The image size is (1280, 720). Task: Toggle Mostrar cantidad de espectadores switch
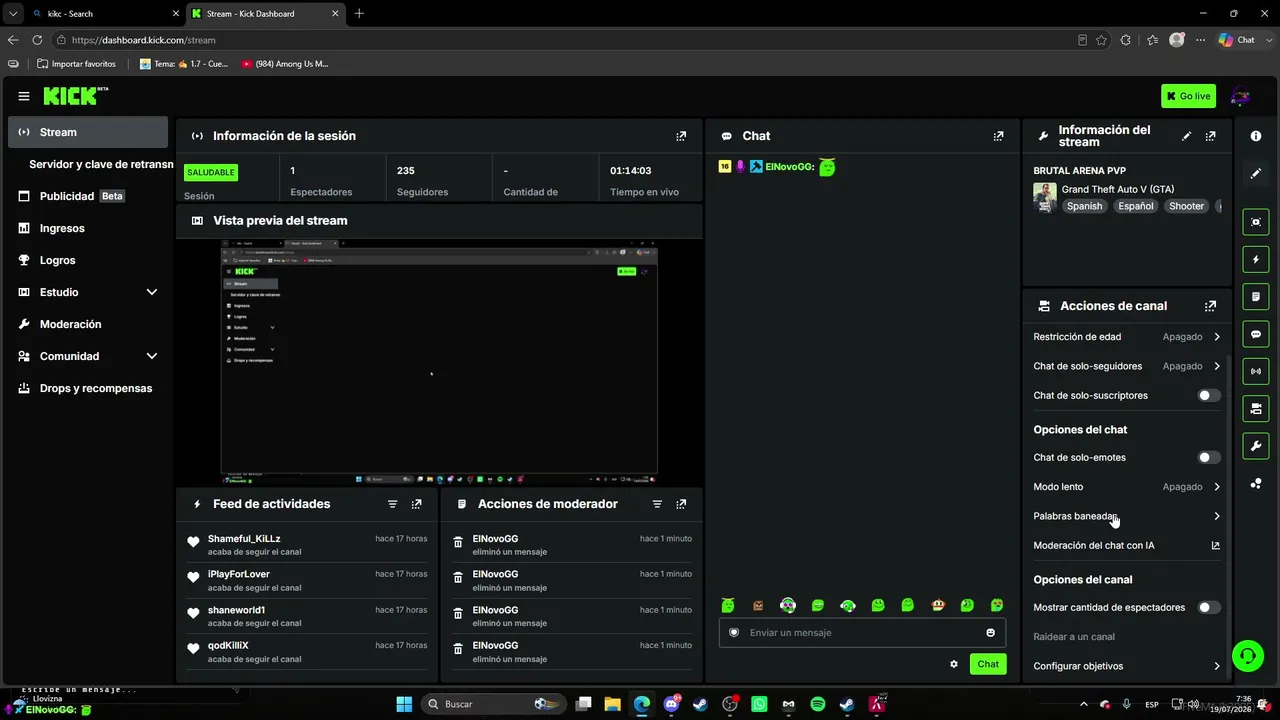[1209, 607]
